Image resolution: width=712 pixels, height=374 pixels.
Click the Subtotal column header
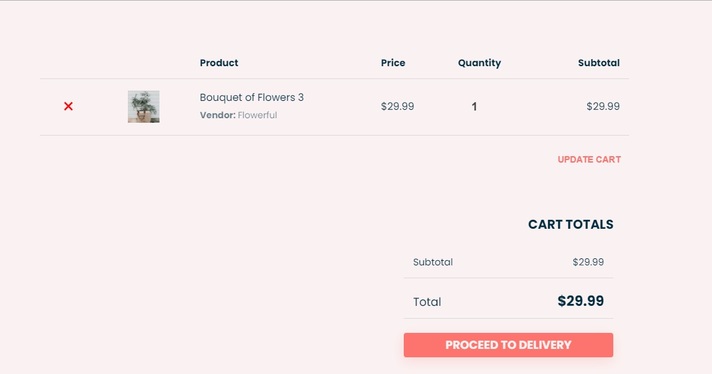(598, 63)
